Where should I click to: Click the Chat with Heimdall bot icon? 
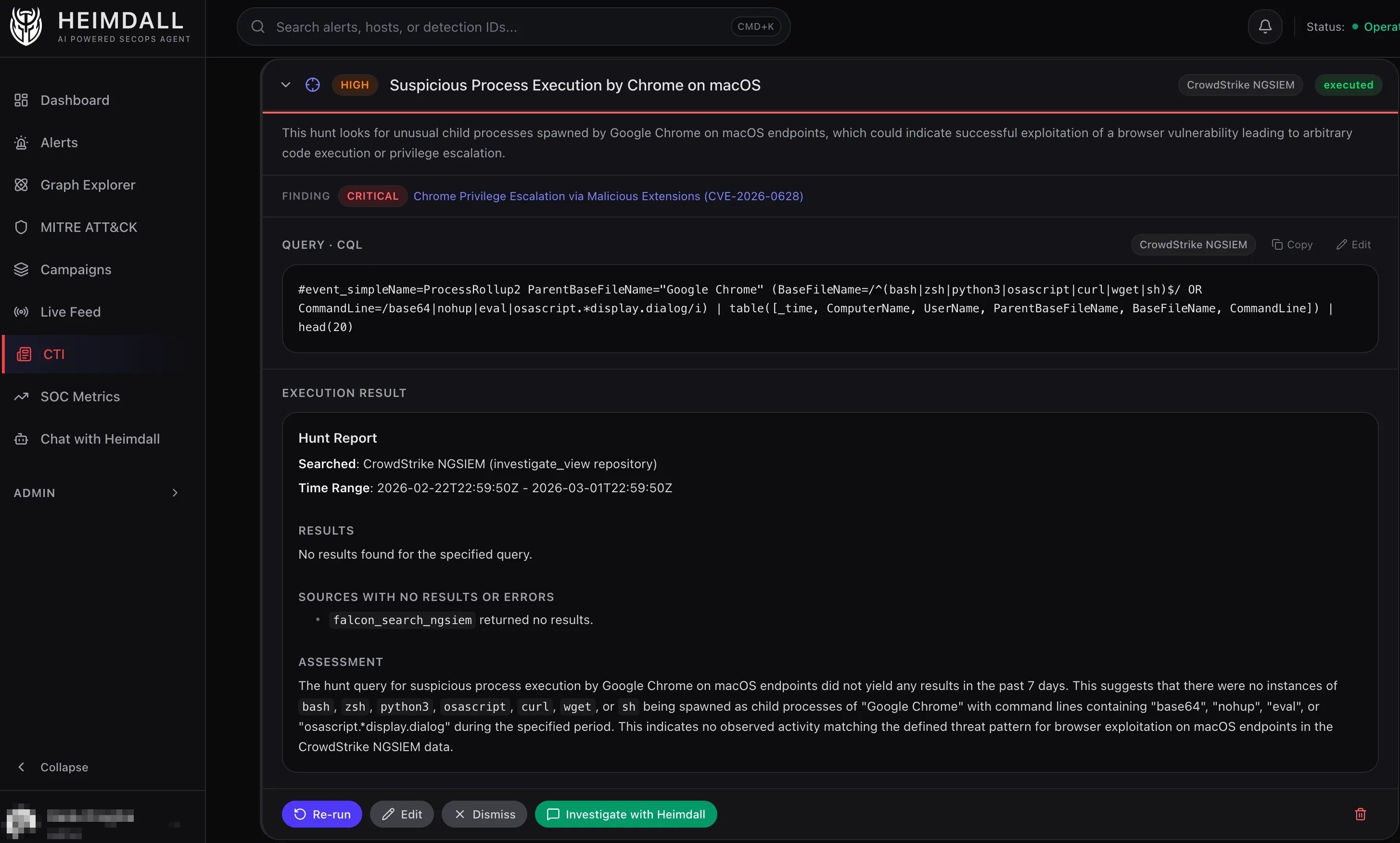tap(21, 439)
